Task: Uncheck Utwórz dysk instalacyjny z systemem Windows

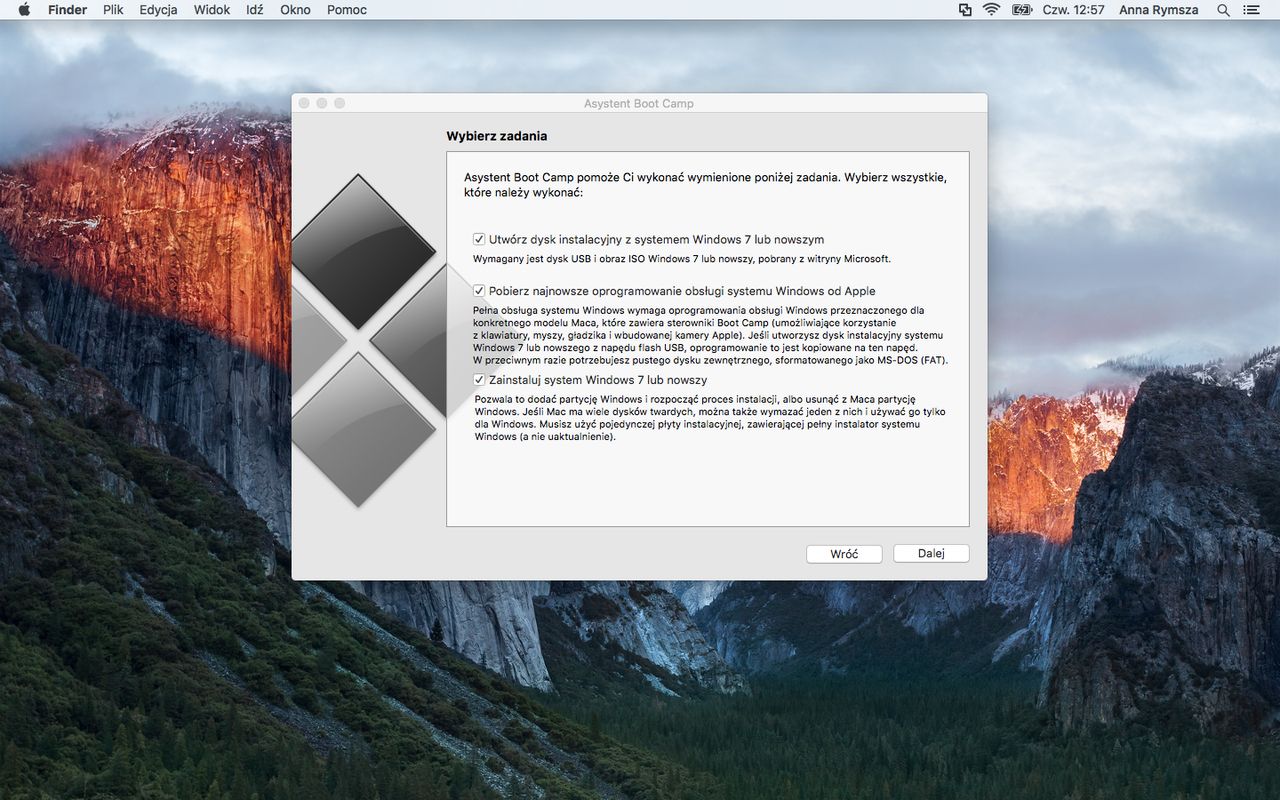Action: click(x=479, y=240)
